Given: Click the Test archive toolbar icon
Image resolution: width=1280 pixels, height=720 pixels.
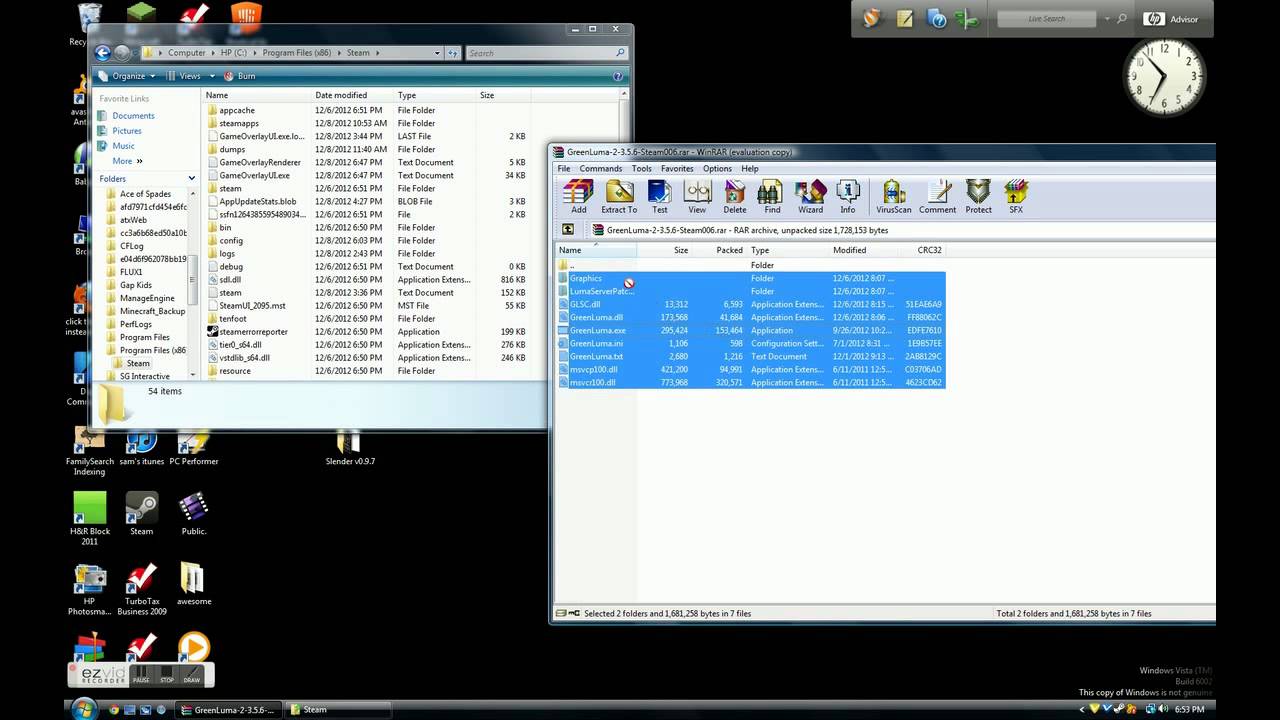Looking at the screenshot, I should click(x=660, y=196).
